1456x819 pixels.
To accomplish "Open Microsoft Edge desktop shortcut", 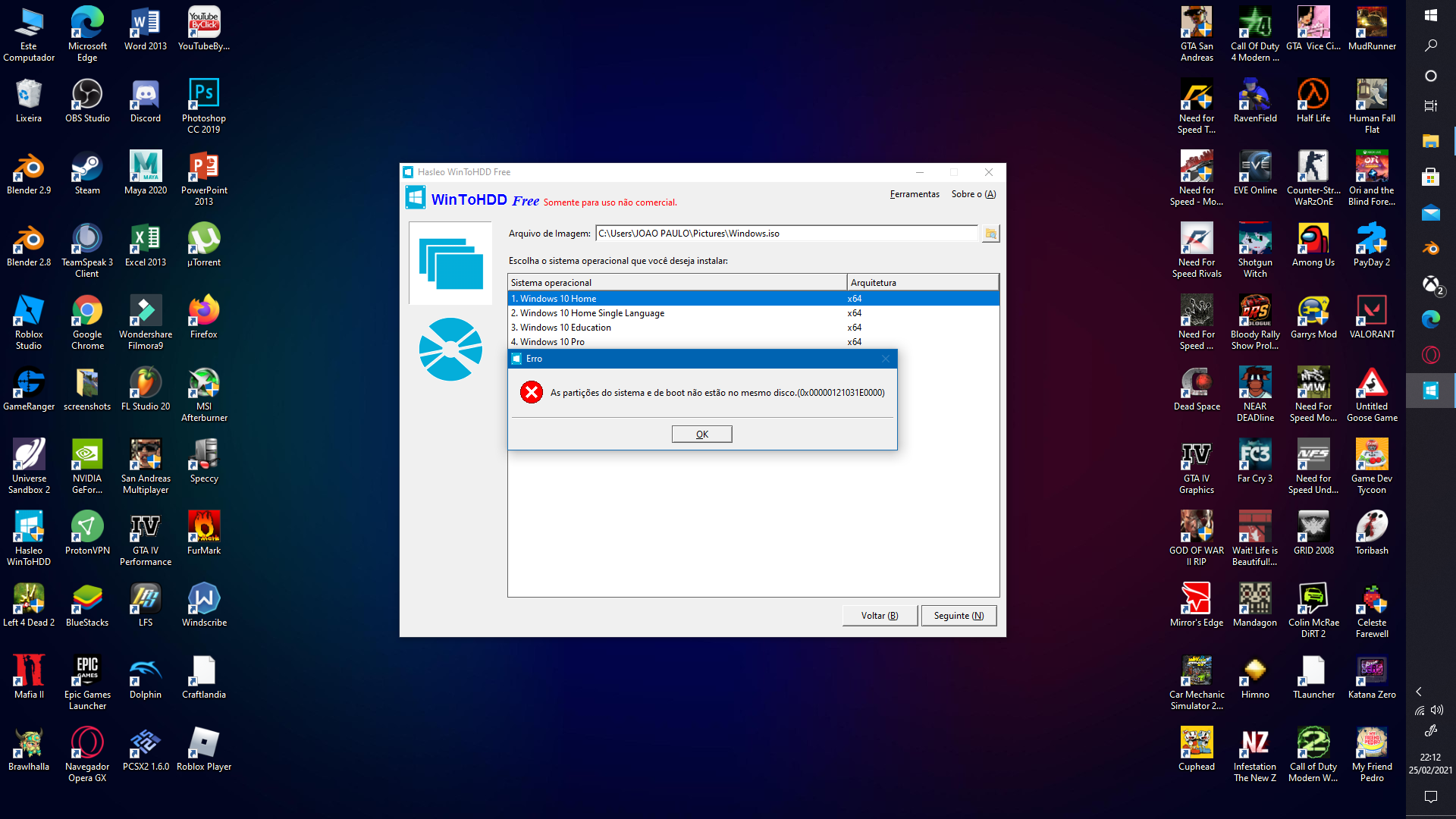I will (x=87, y=35).
